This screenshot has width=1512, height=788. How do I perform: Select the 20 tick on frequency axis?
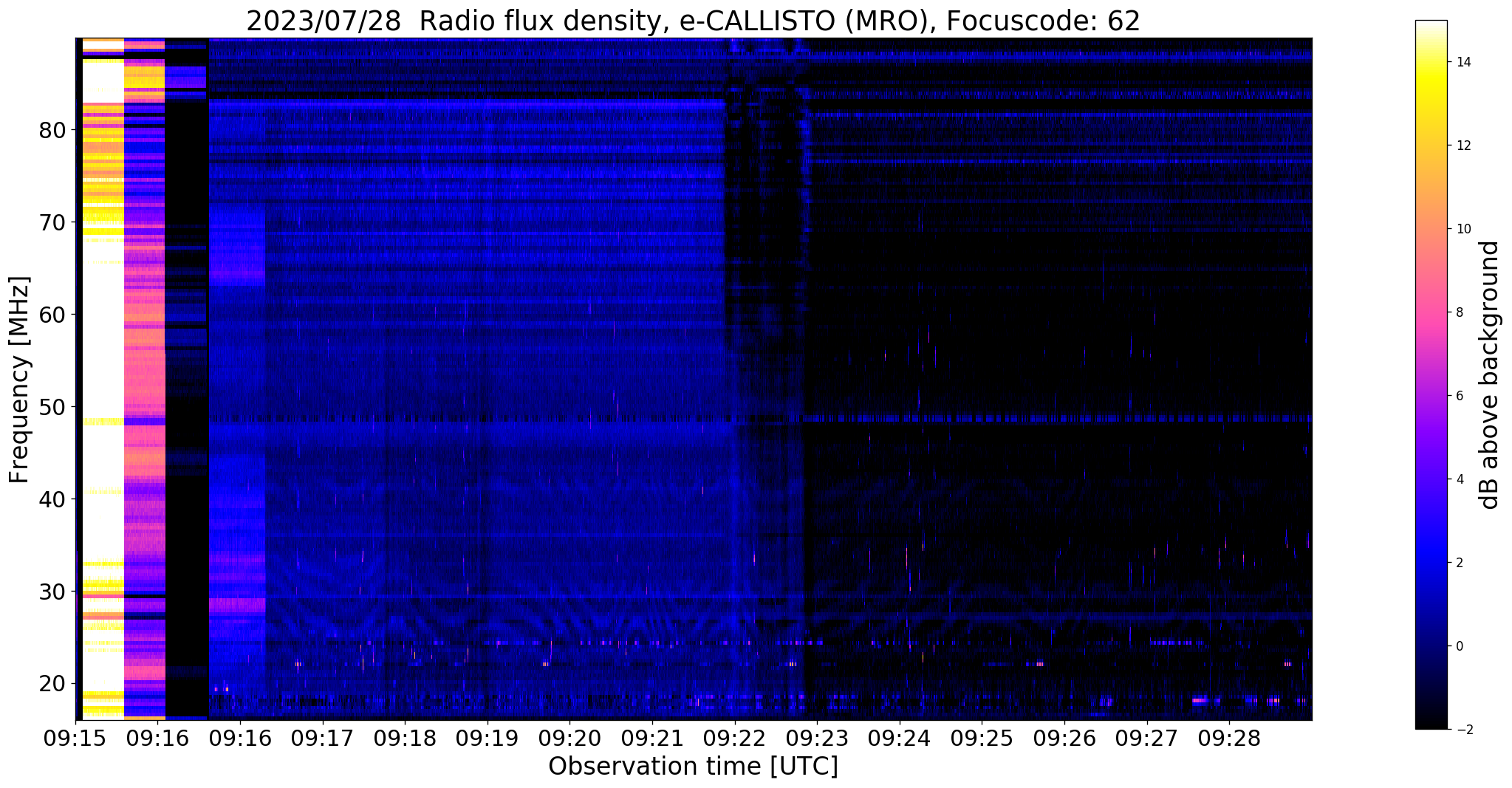click(x=52, y=684)
